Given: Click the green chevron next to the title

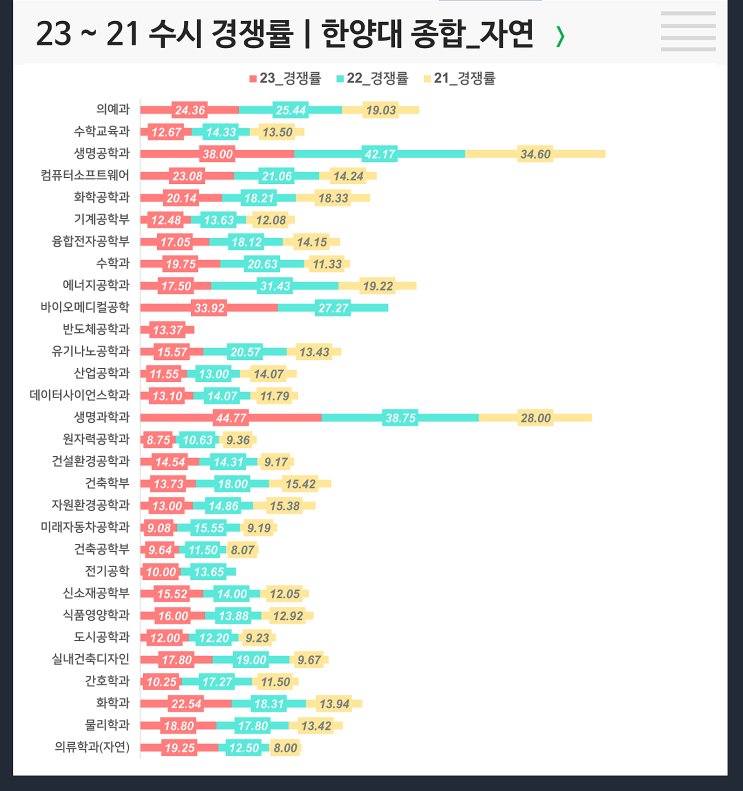Looking at the screenshot, I should tap(560, 36).
